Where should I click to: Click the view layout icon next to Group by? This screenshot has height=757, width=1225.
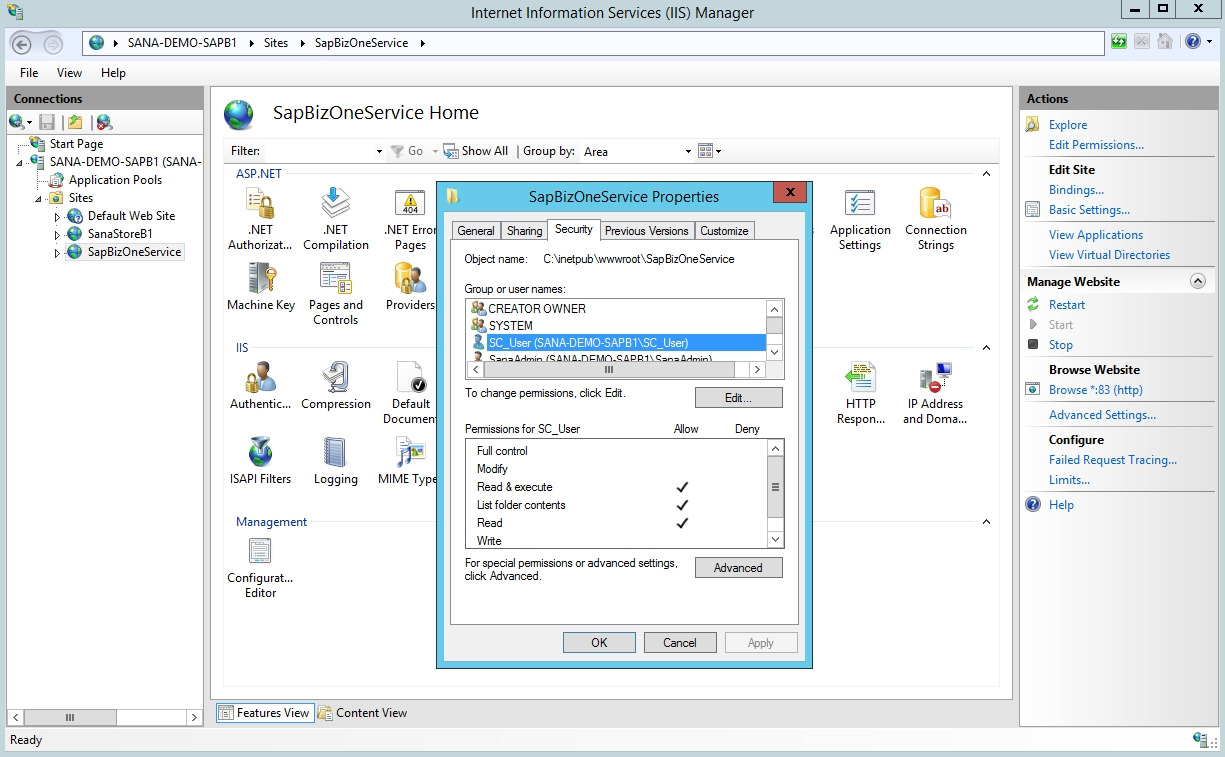click(x=708, y=151)
